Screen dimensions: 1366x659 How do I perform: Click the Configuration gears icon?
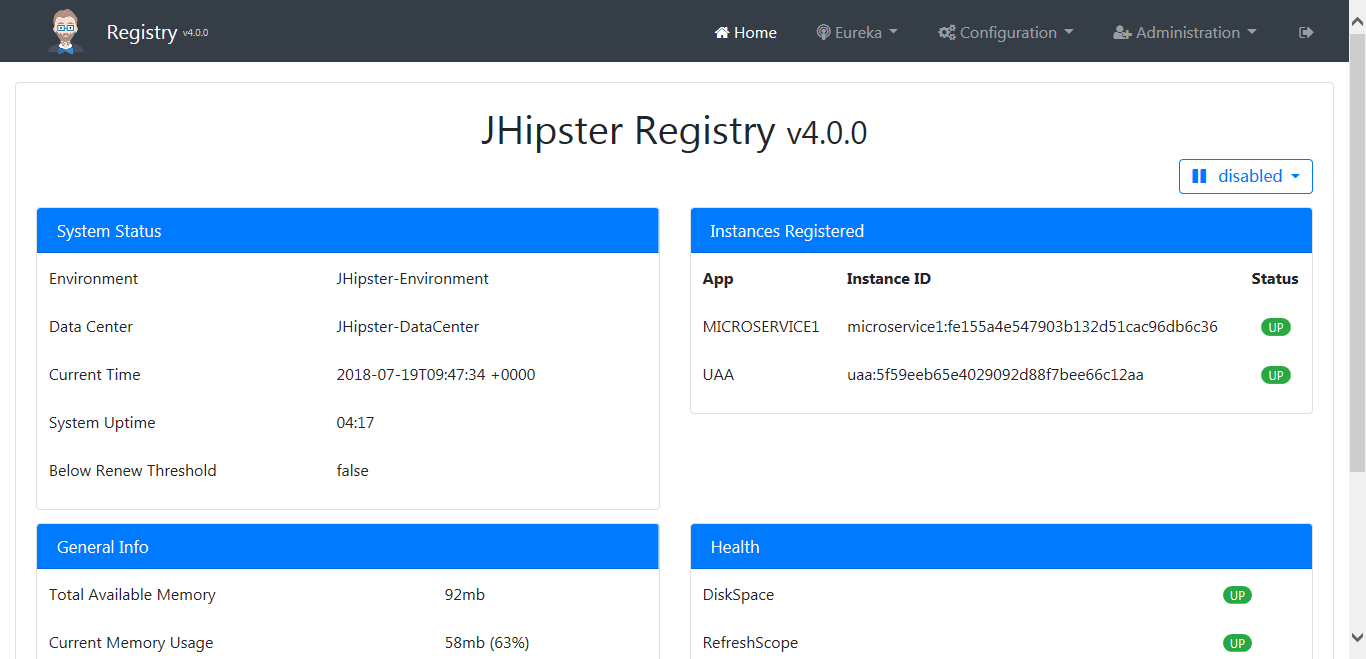947,33
